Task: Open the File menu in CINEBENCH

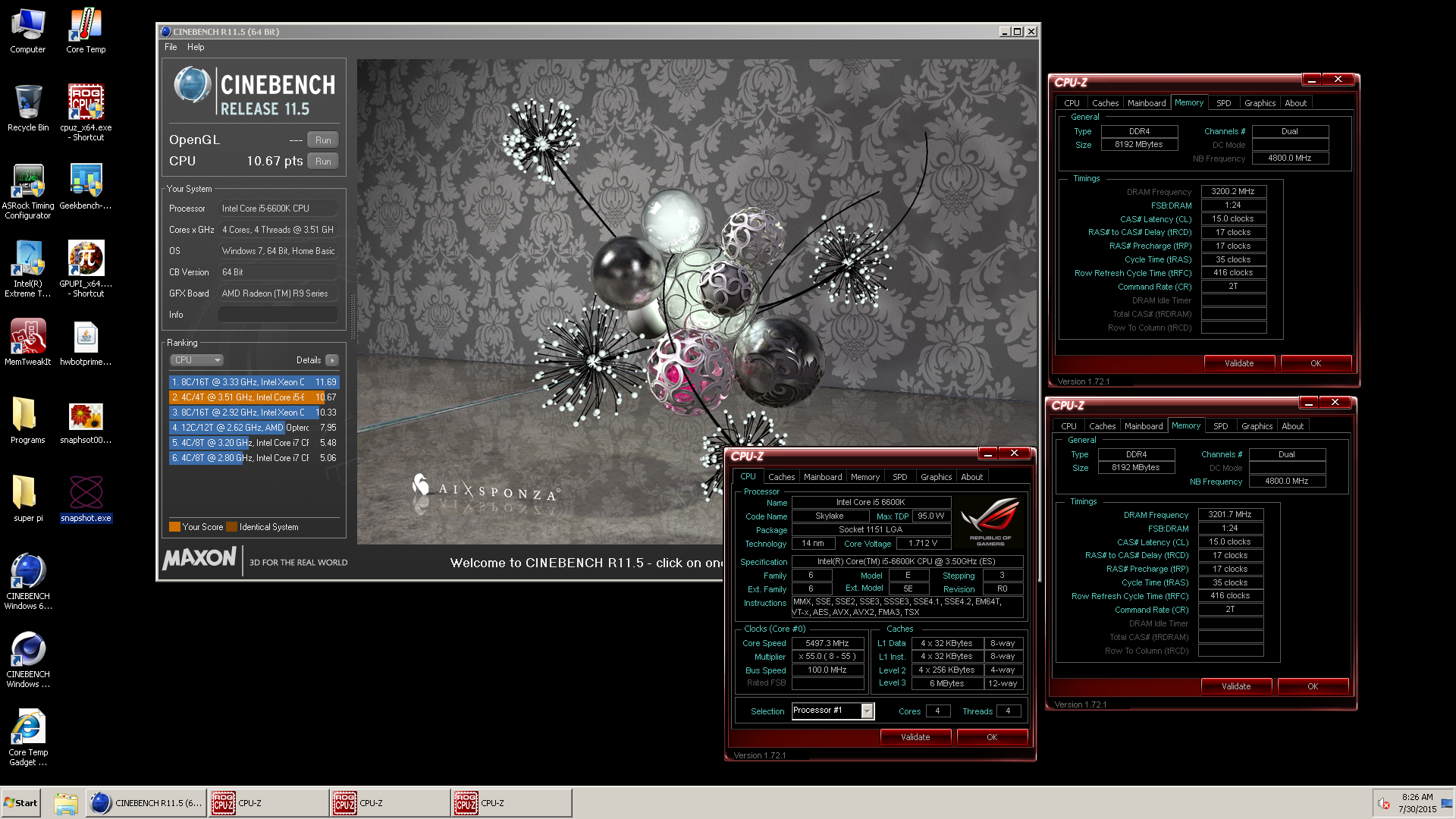Action: point(171,47)
